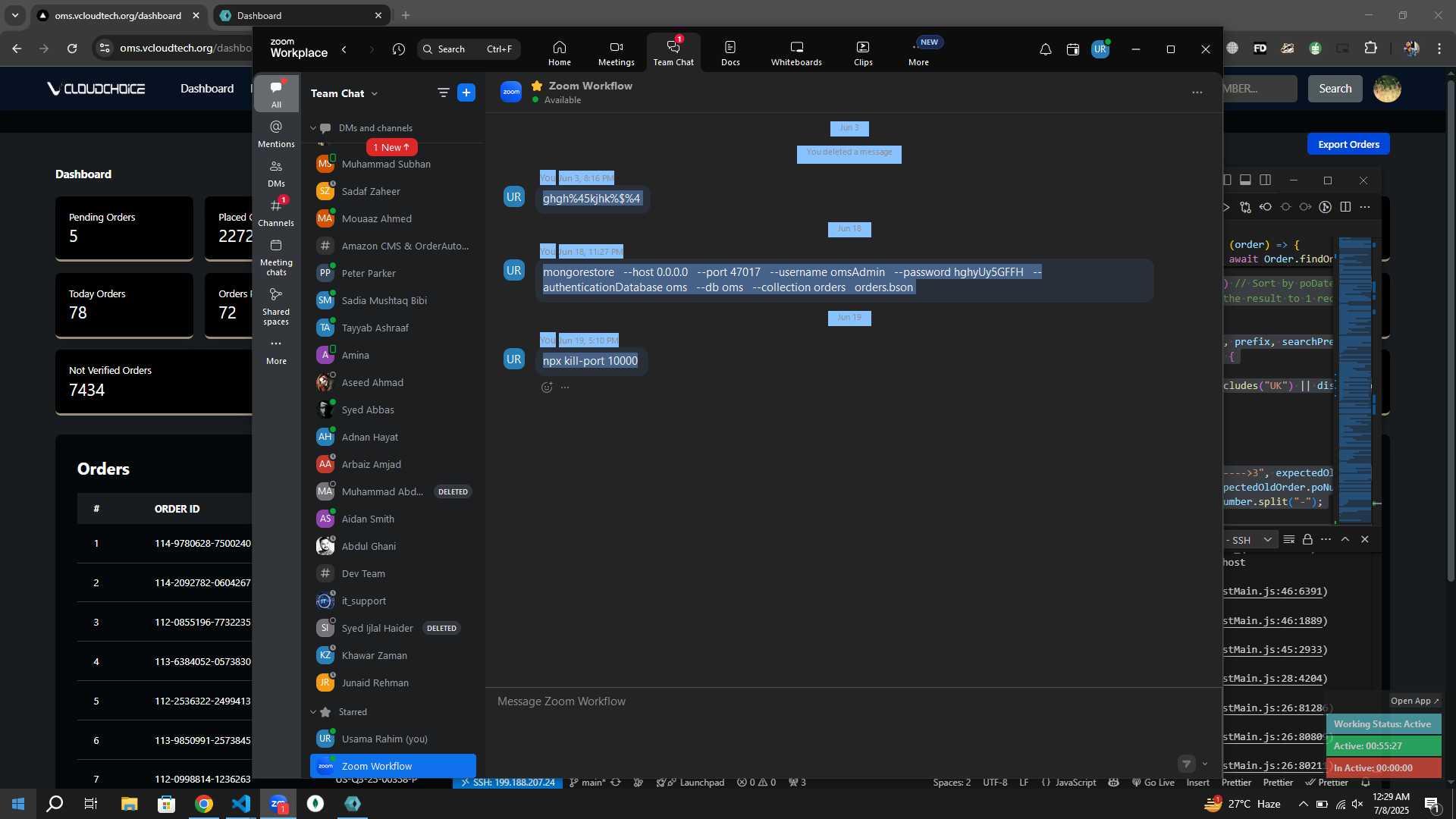Open chat with Khawar Zaman
1456x819 pixels.
point(393,655)
